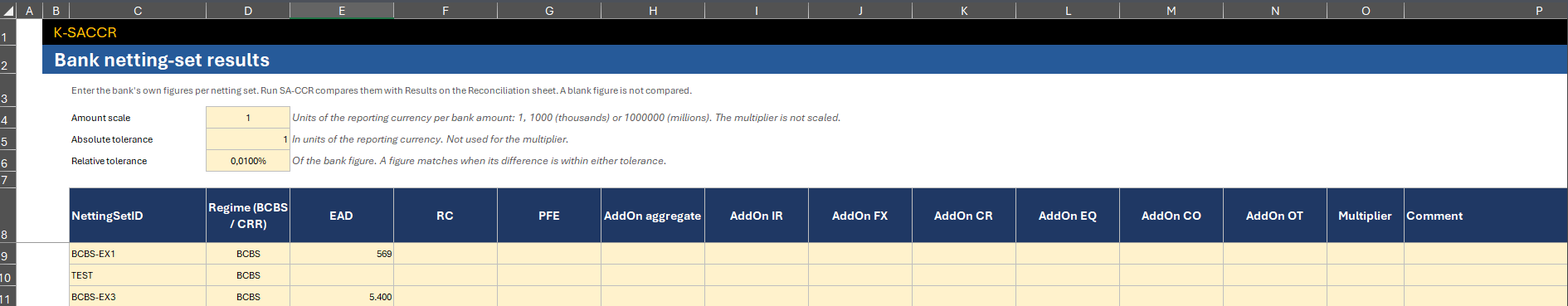Click the Relative tolerance label
1568x306 pixels.
point(109,161)
